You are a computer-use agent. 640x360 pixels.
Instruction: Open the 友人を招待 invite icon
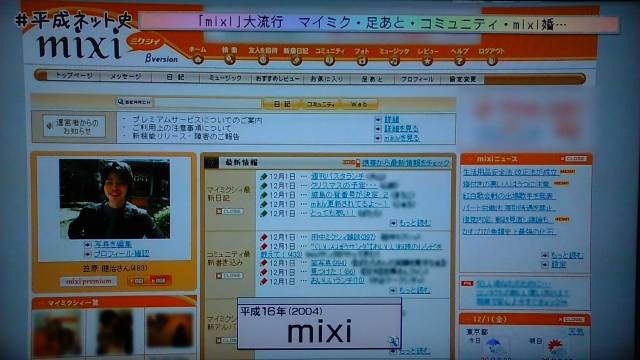tap(263, 60)
